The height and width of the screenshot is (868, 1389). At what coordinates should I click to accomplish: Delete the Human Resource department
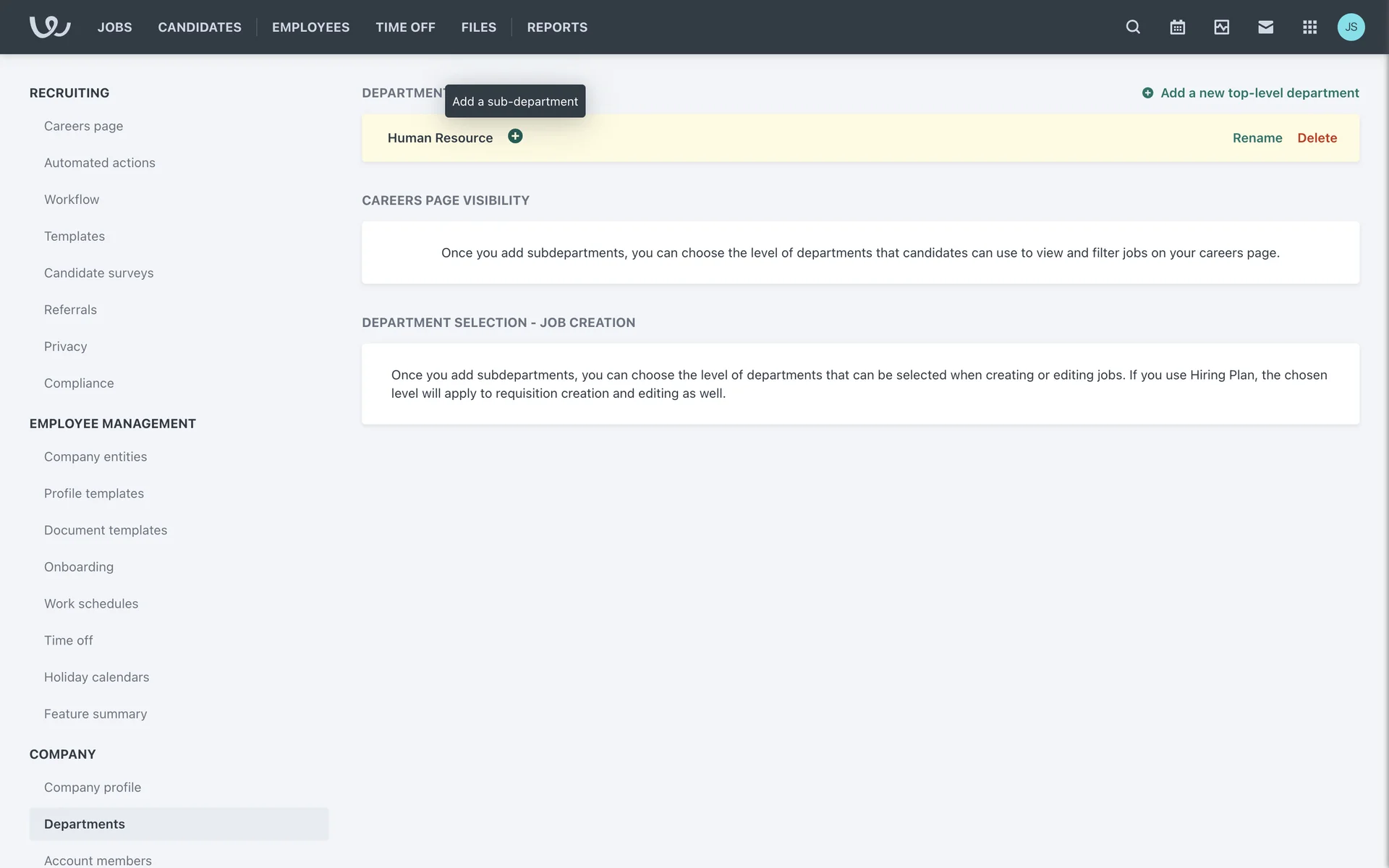coord(1317,137)
